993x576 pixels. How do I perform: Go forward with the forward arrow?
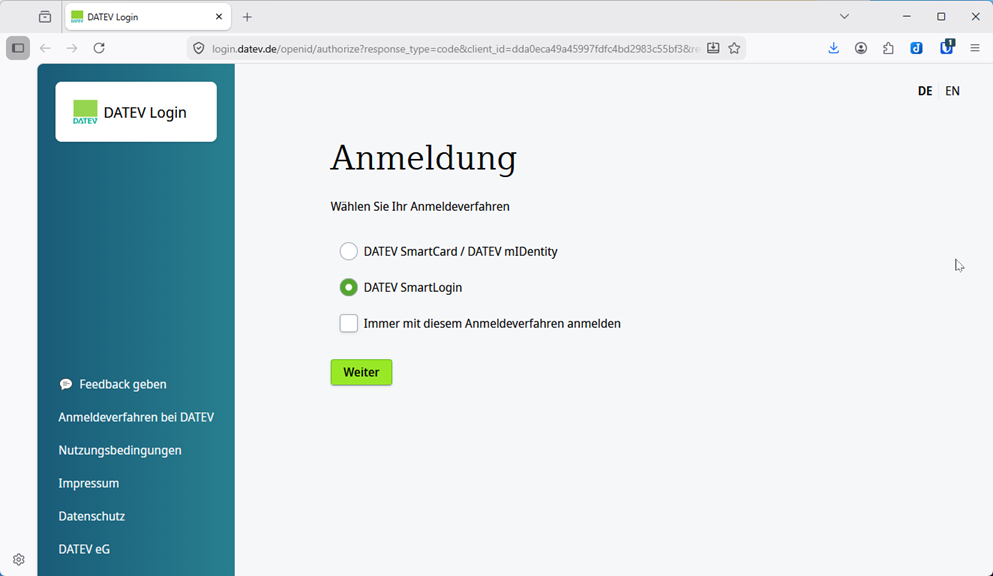72,48
